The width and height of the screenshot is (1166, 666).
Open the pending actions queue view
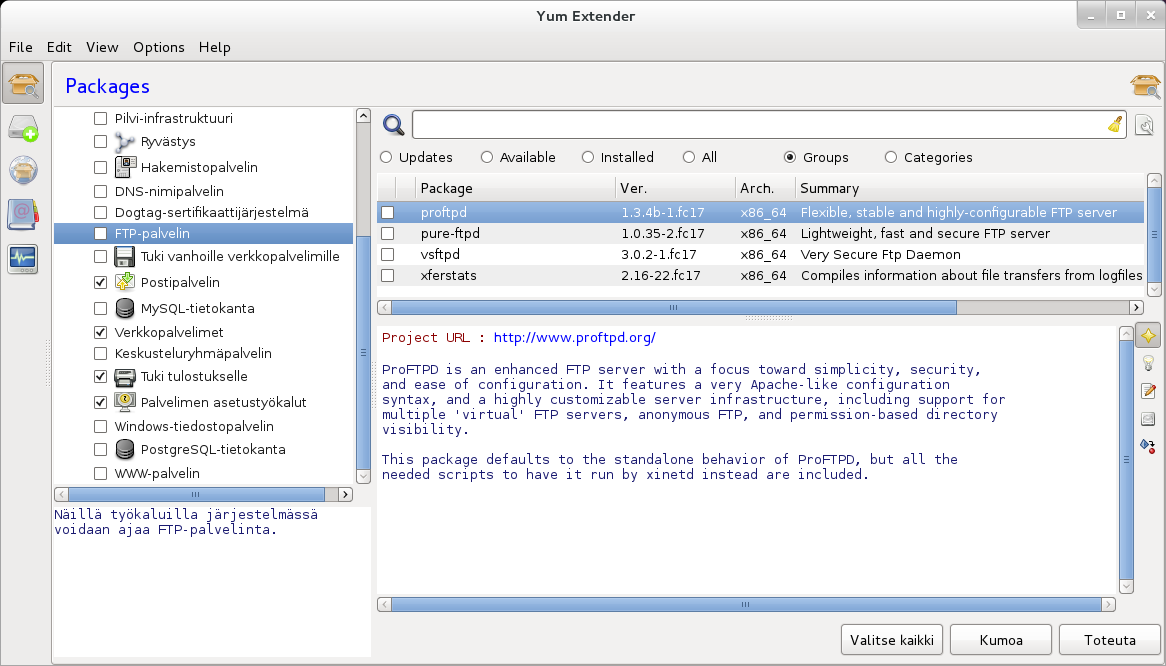pyautogui.click(x=23, y=129)
